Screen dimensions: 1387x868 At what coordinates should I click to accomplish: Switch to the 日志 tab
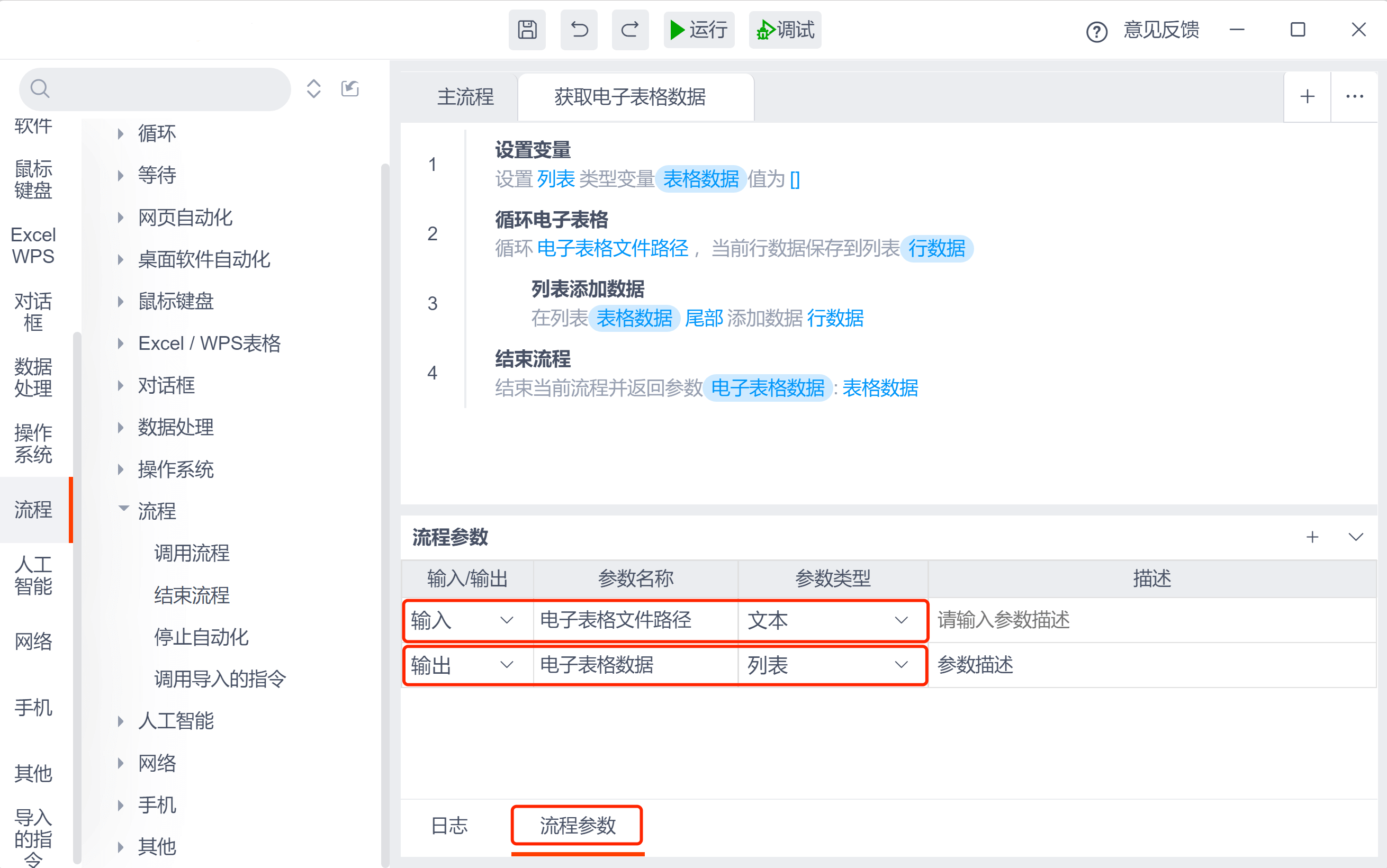click(x=449, y=826)
